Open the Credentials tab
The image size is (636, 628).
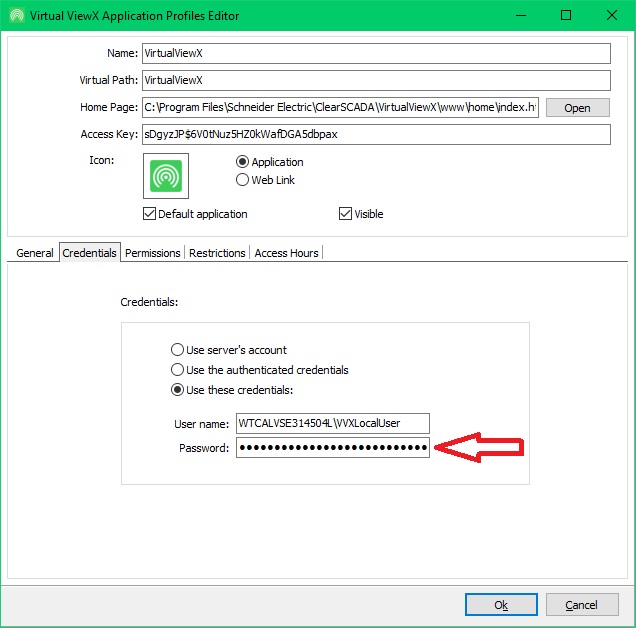(x=90, y=253)
